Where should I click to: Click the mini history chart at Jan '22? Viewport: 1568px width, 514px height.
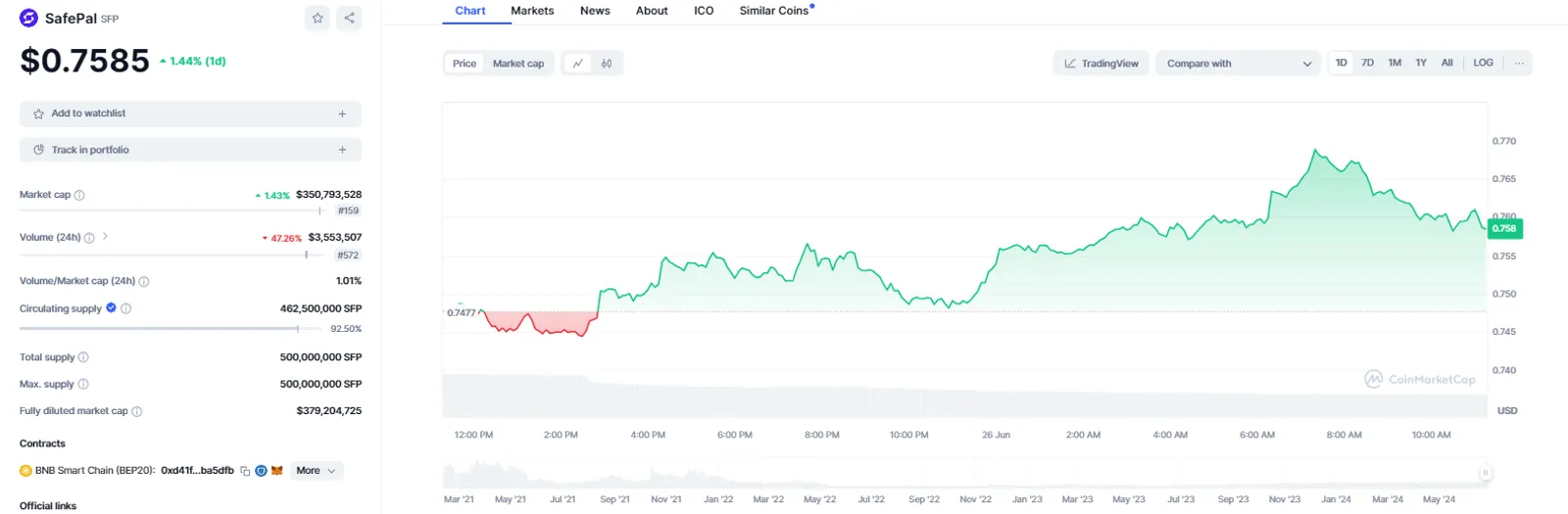point(718,476)
